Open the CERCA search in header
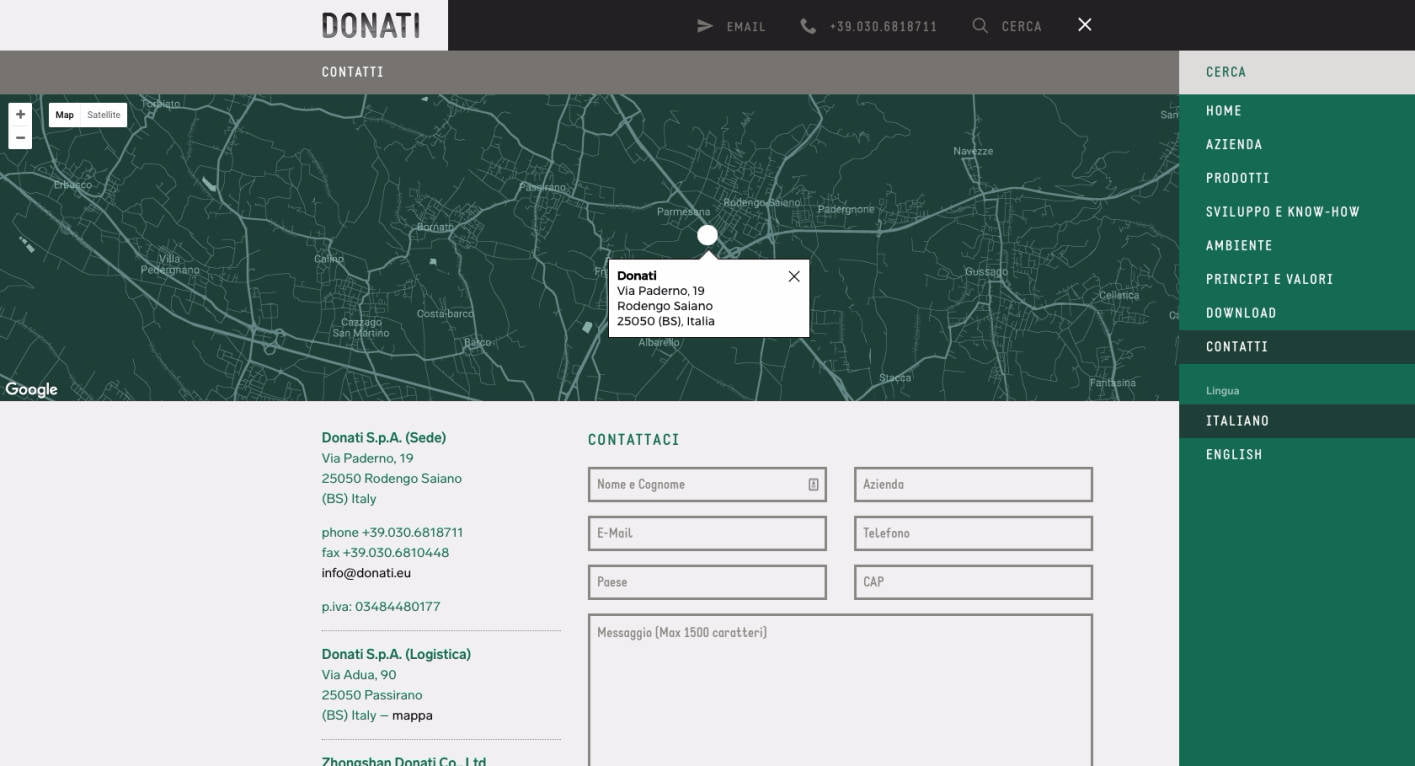The width and height of the screenshot is (1415, 766). 1022,27
